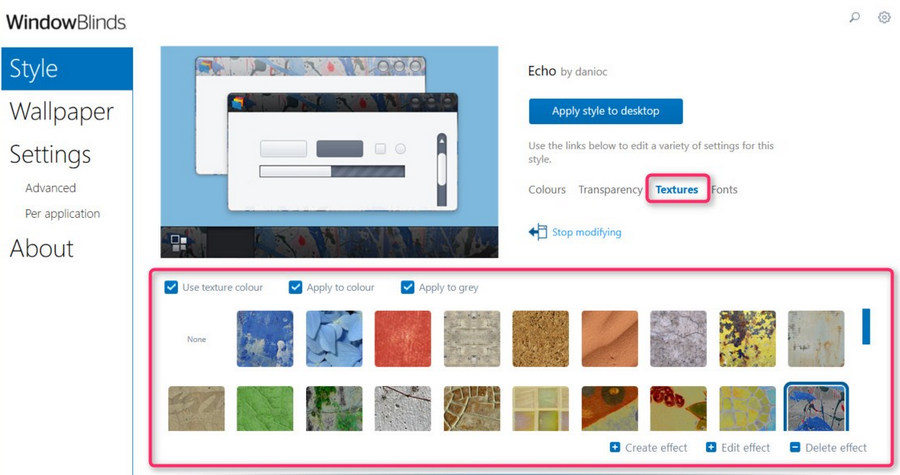
Task: Open the Wallpaper section in sidebar
Action: pyautogui.click(x=62, y=111)
